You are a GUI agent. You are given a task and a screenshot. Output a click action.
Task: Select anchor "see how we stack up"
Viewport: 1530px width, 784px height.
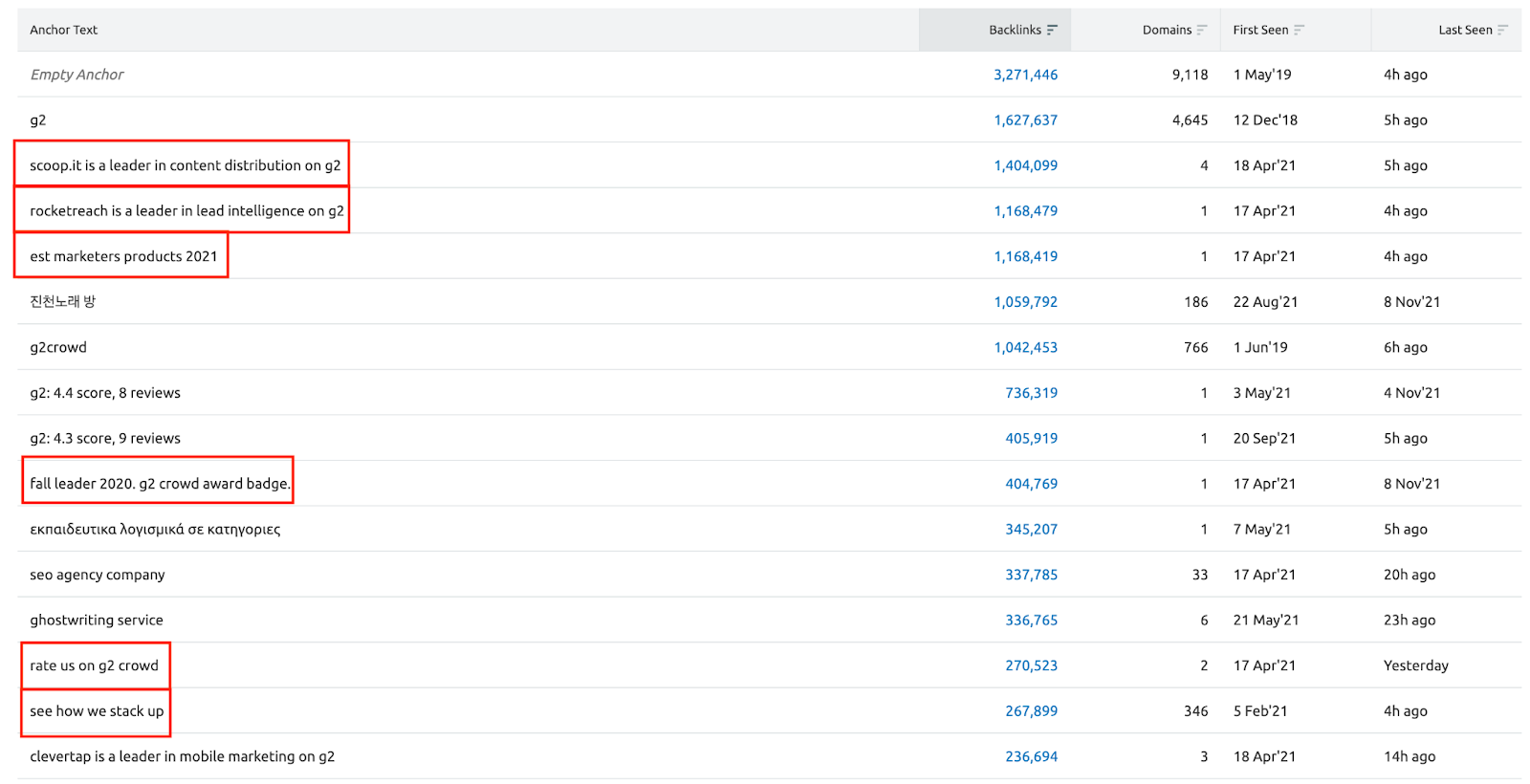pos(97,711)
